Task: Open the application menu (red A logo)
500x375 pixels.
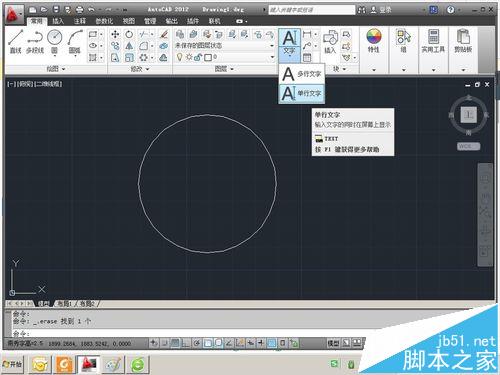Action: pos(13,14)
